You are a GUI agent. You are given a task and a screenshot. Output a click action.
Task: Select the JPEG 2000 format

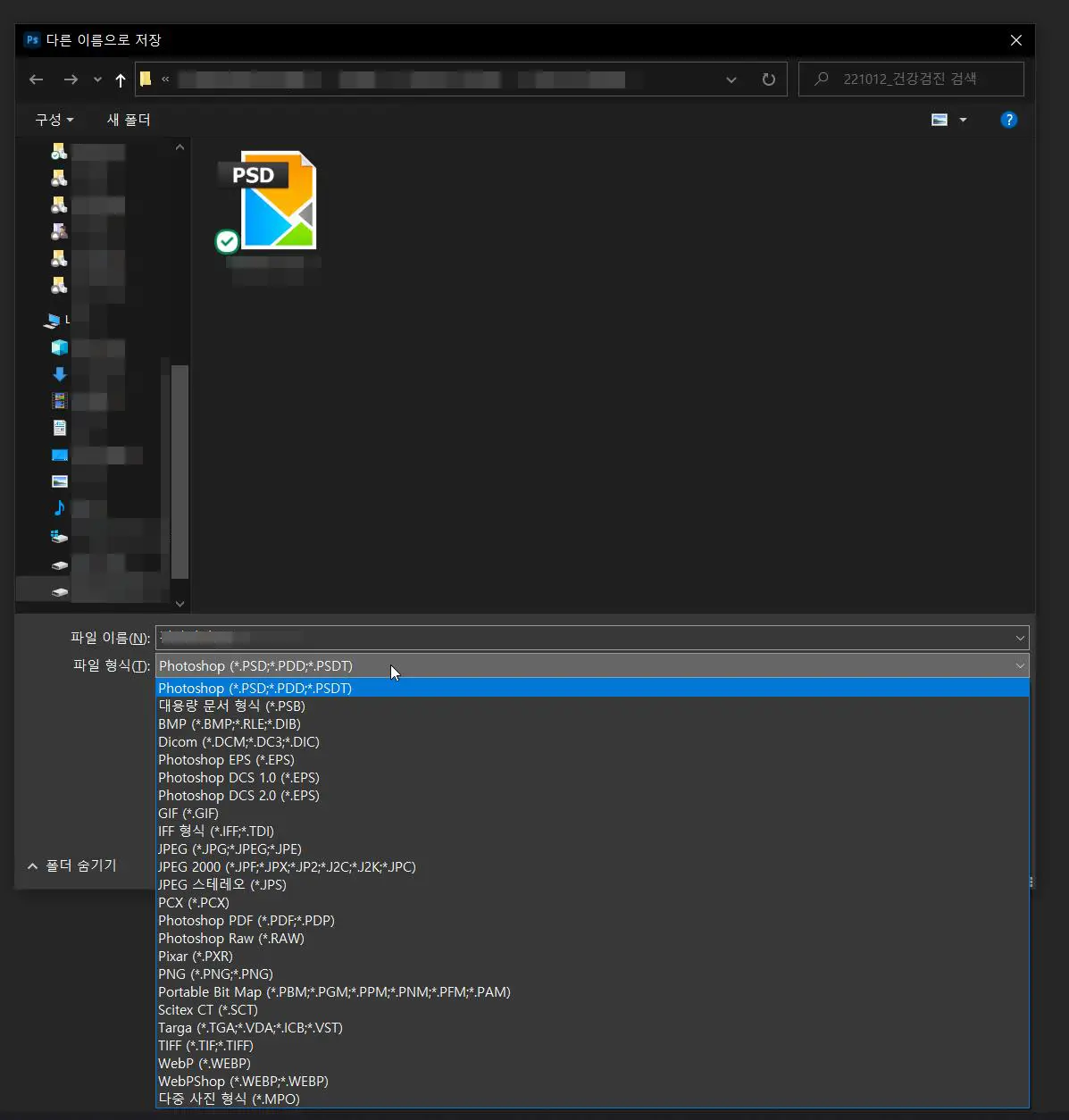click(x=592, y=866)
